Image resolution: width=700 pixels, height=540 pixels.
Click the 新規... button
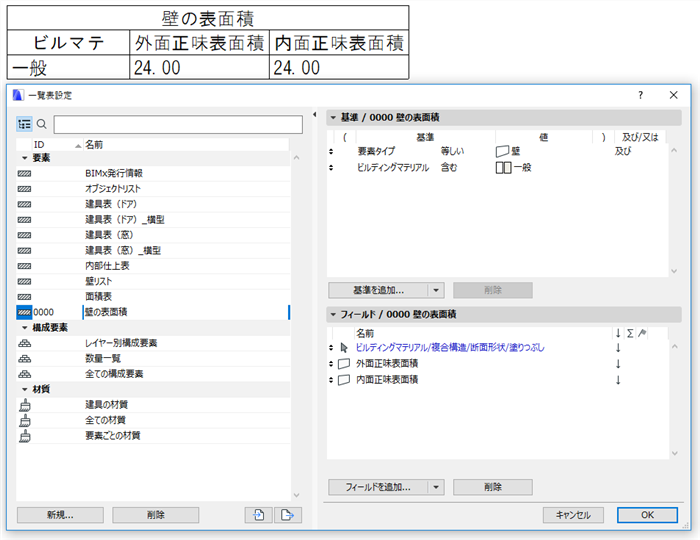coord(60,515)
